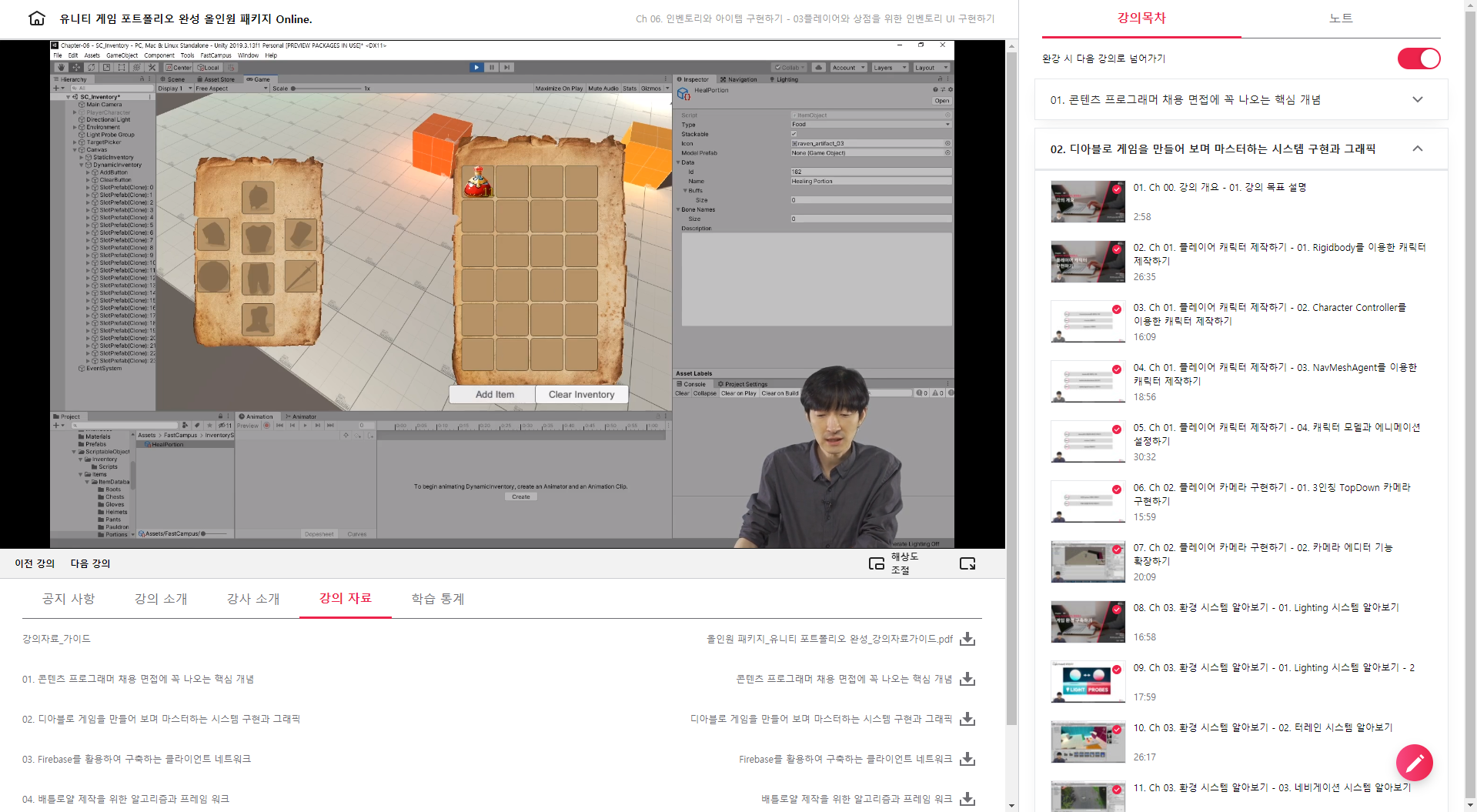Open the red pencil note button

[1415, 763]
